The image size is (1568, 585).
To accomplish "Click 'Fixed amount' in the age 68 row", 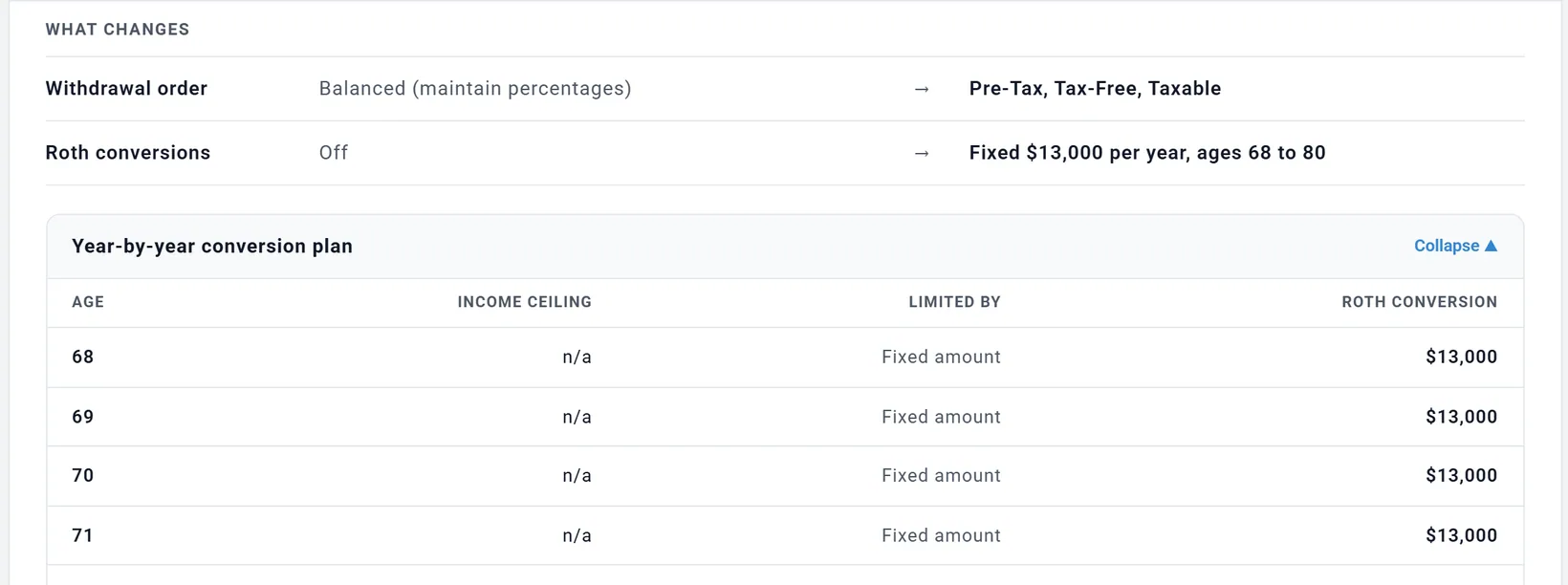I will point(941,357).
